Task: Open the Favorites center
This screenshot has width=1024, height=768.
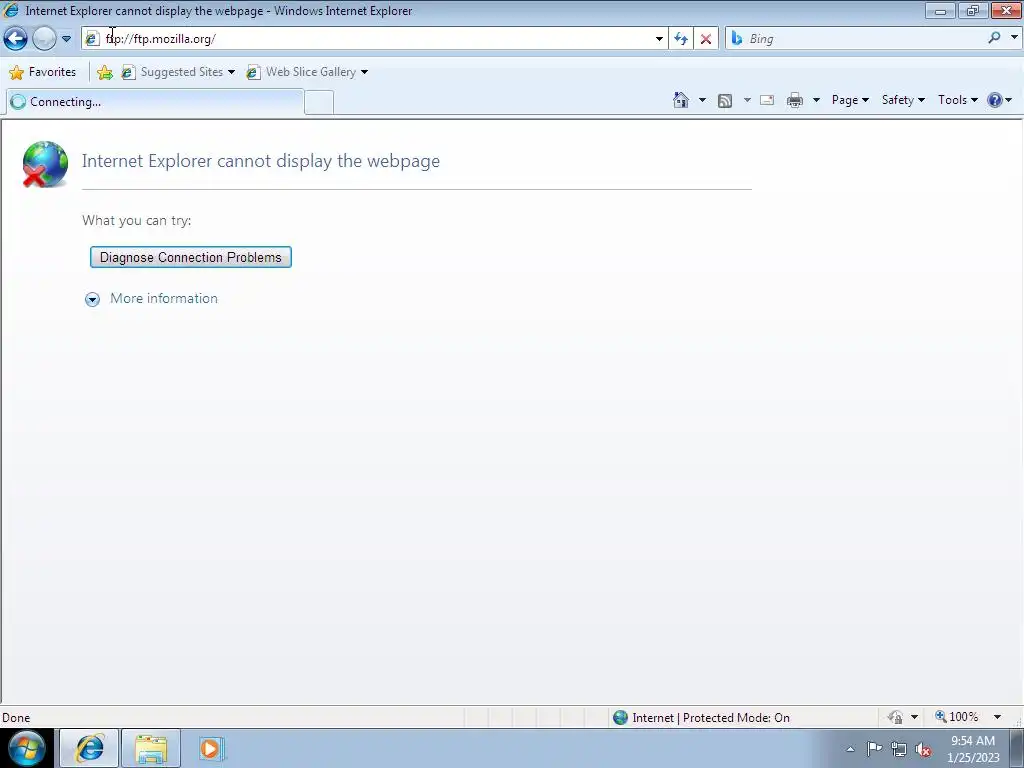Action: tap(42, 72)
